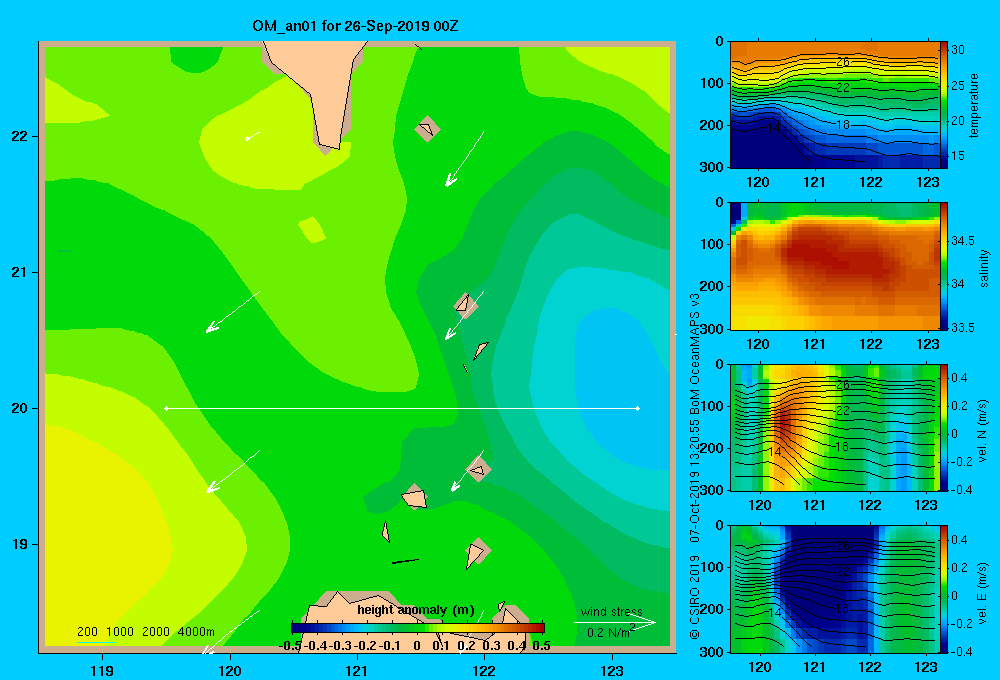1000x680 pixels.
Task: Click the "2000" depth contour legend entry
Action: coord(156,632)
